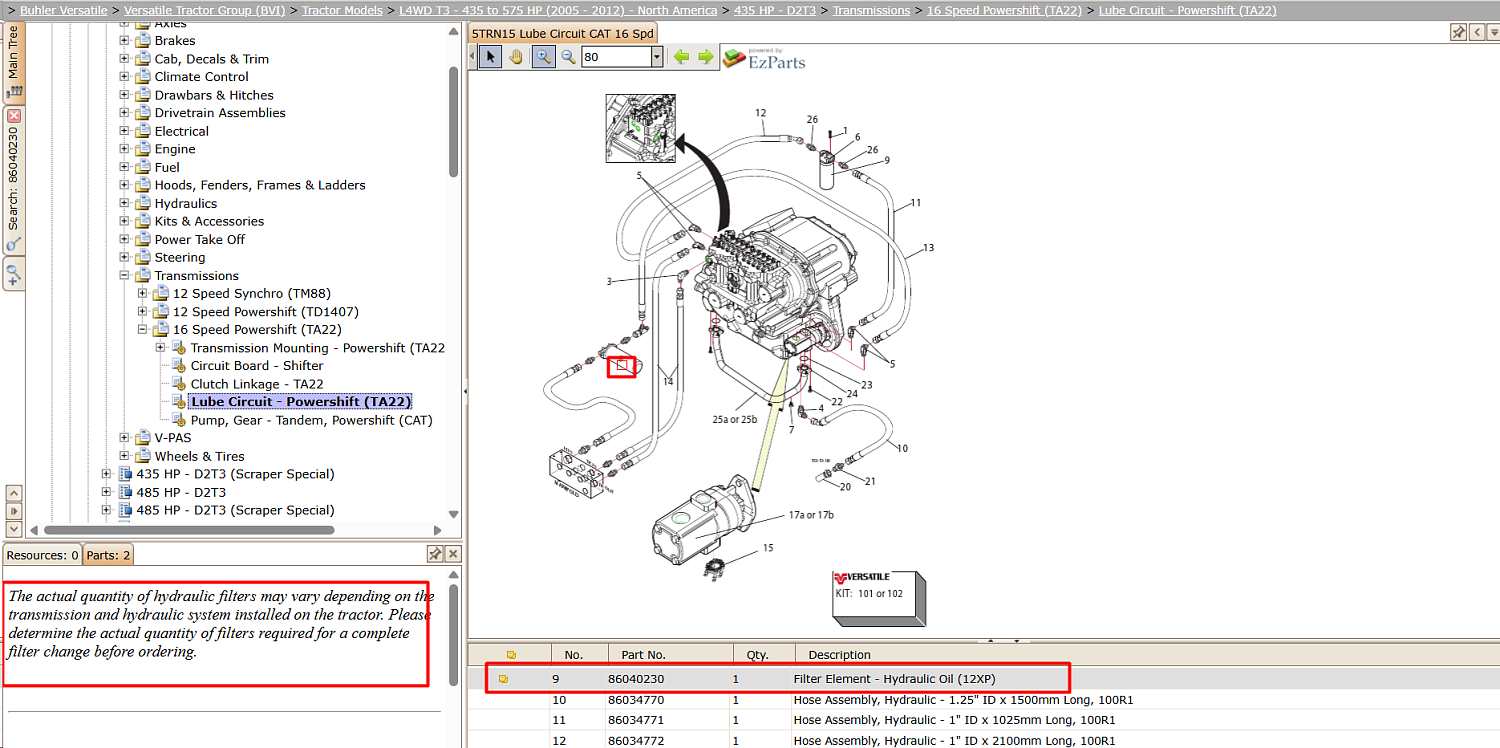
Task: Select Pump, Gear - Tandem, Powershift (CAT)
Action: 312,420
